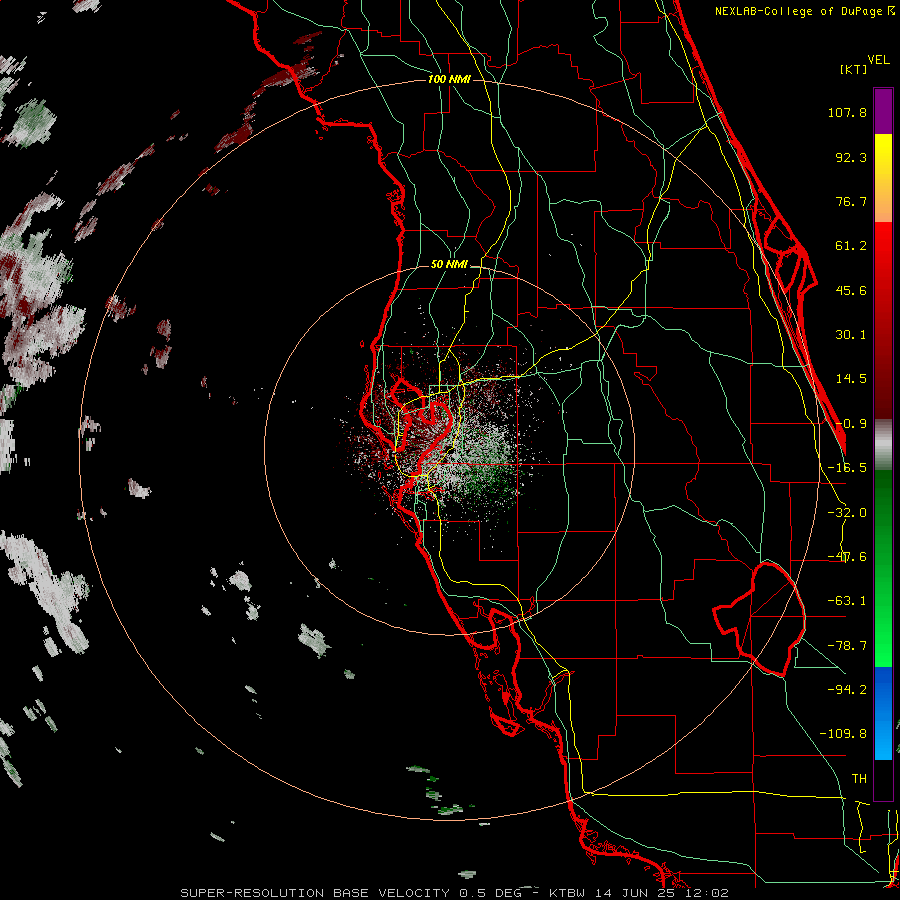The width and height of the screenshot is (900, 900).
Task: Click the -32.0 velocity value
Action: pos(847,513)
